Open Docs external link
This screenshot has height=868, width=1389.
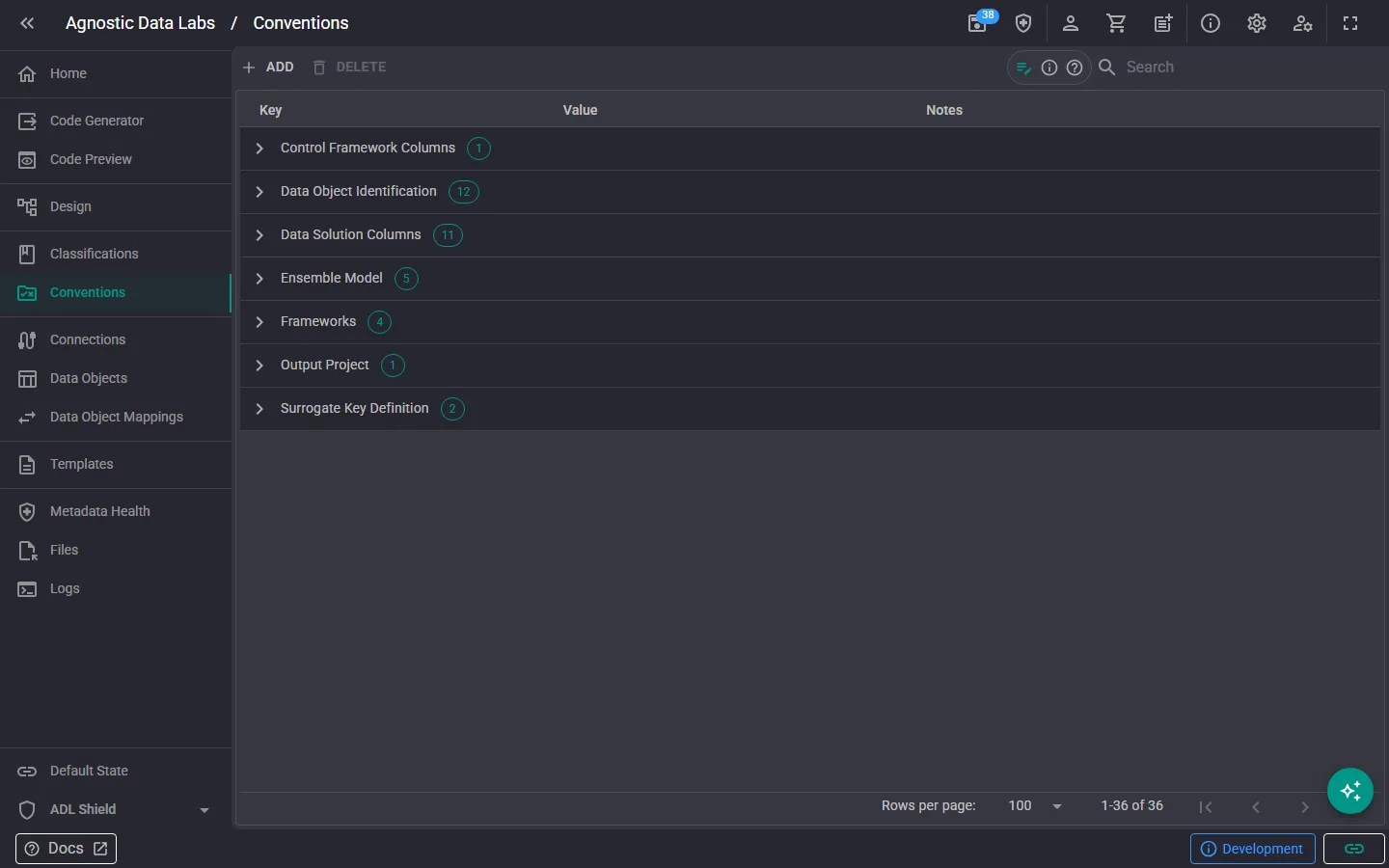pos(66,849)
